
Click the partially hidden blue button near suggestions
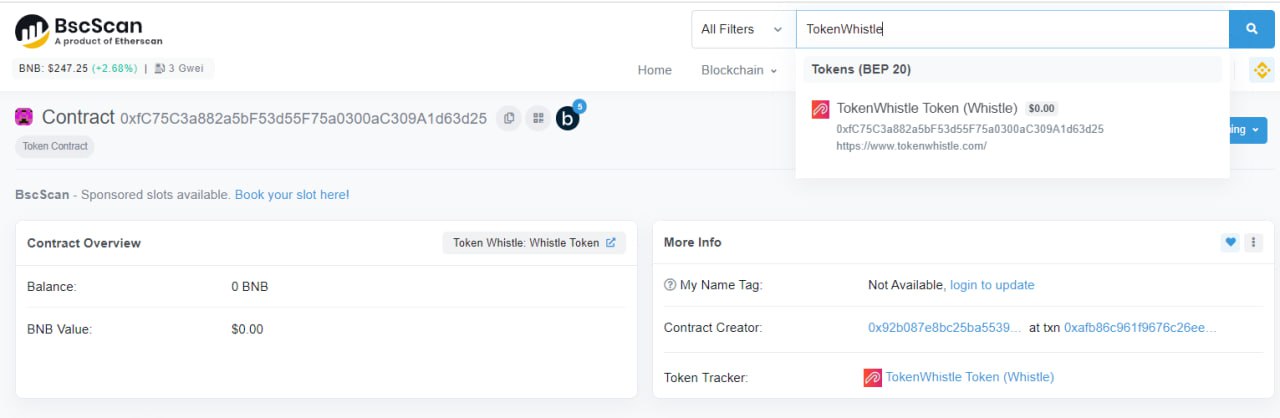tap(1248, 130)
